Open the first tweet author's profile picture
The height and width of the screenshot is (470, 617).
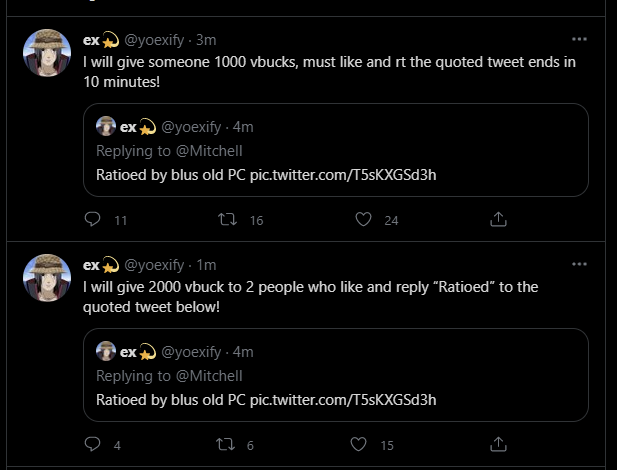coord(47,54)
